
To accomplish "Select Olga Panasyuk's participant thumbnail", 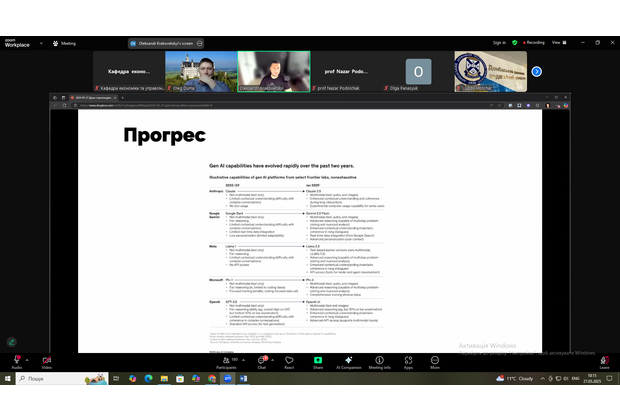I will point(417,72).
